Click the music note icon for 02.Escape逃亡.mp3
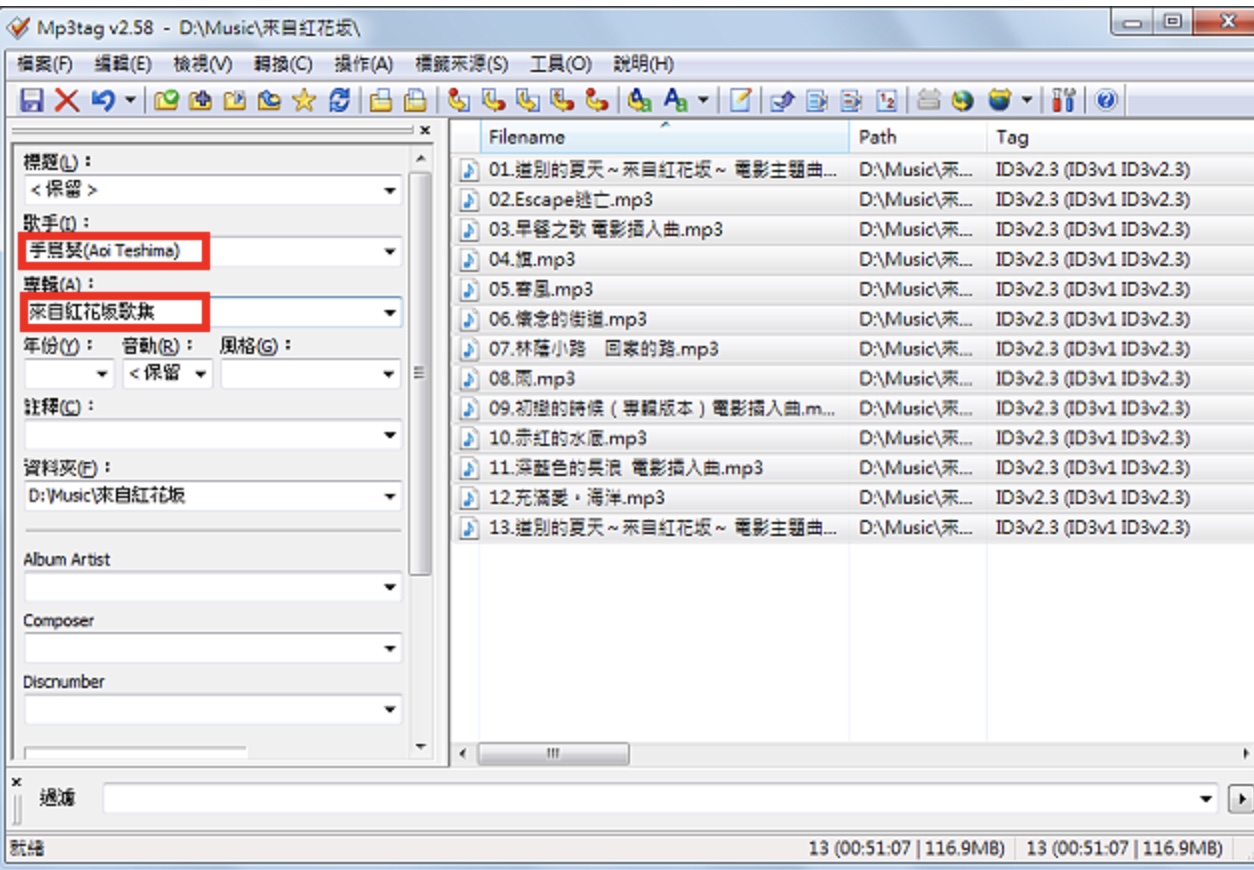1254x870 pixels. pyautogui.click(x=468, y=200)
